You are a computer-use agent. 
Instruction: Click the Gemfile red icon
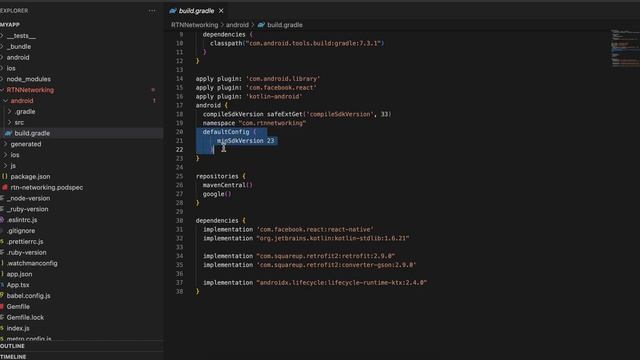pos(2,307)
